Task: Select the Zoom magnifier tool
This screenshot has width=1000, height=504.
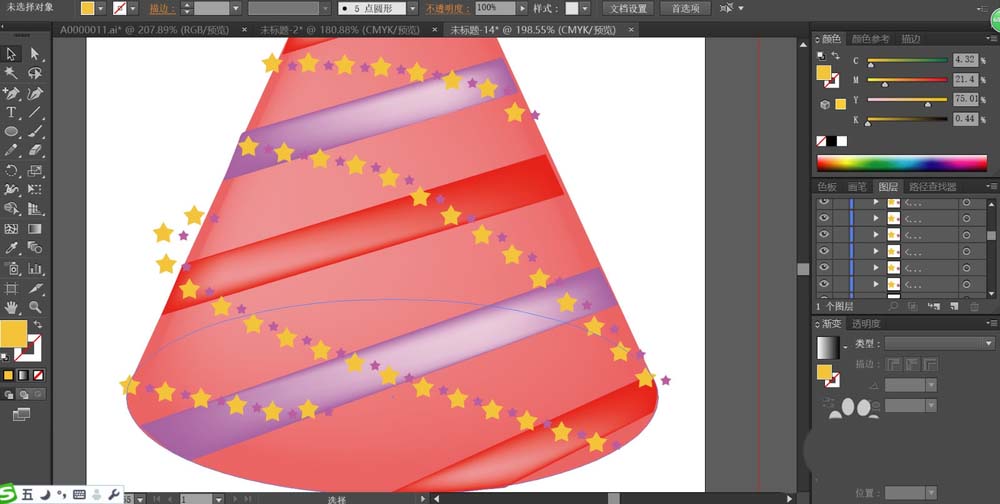Action: point(34,308)
